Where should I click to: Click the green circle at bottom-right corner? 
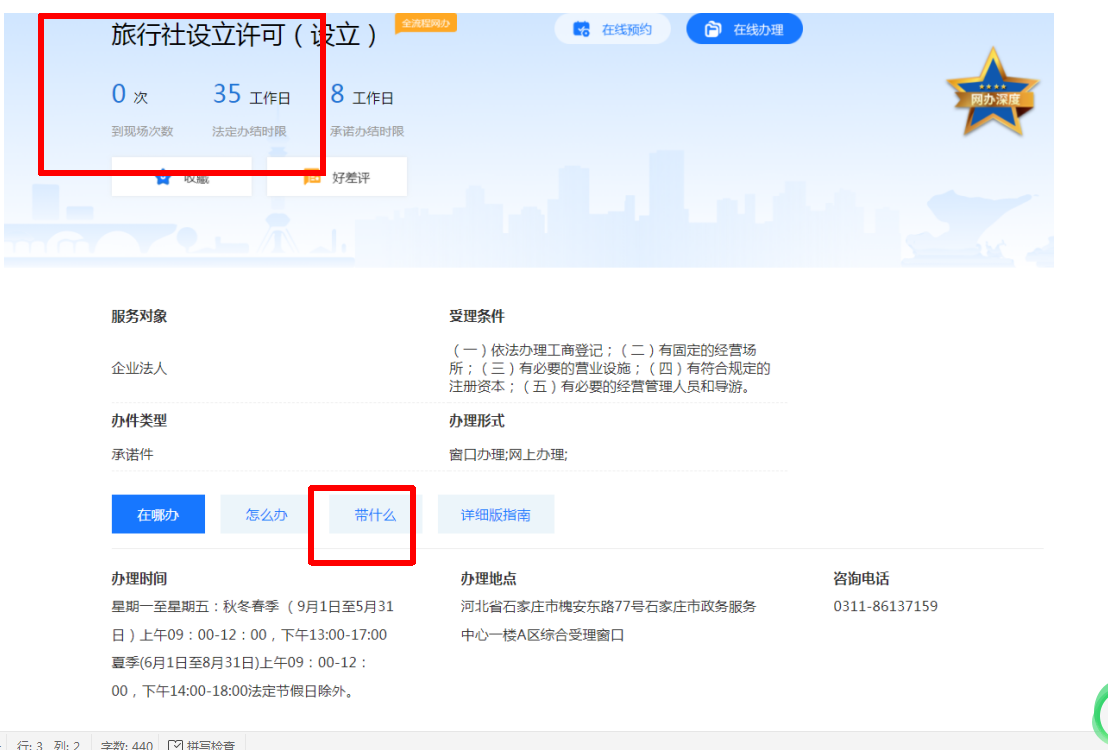[1100, 712]
